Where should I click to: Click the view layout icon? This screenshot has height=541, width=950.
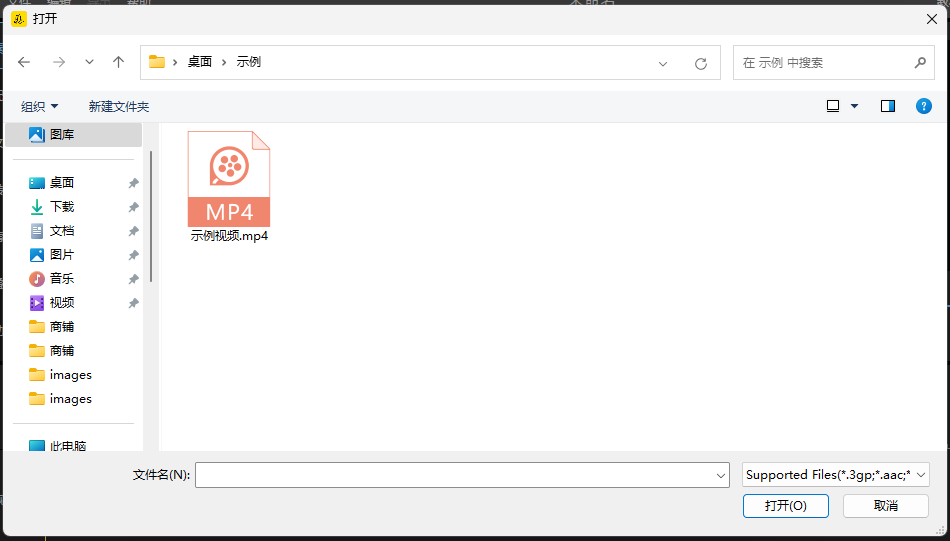pos(833,106)
